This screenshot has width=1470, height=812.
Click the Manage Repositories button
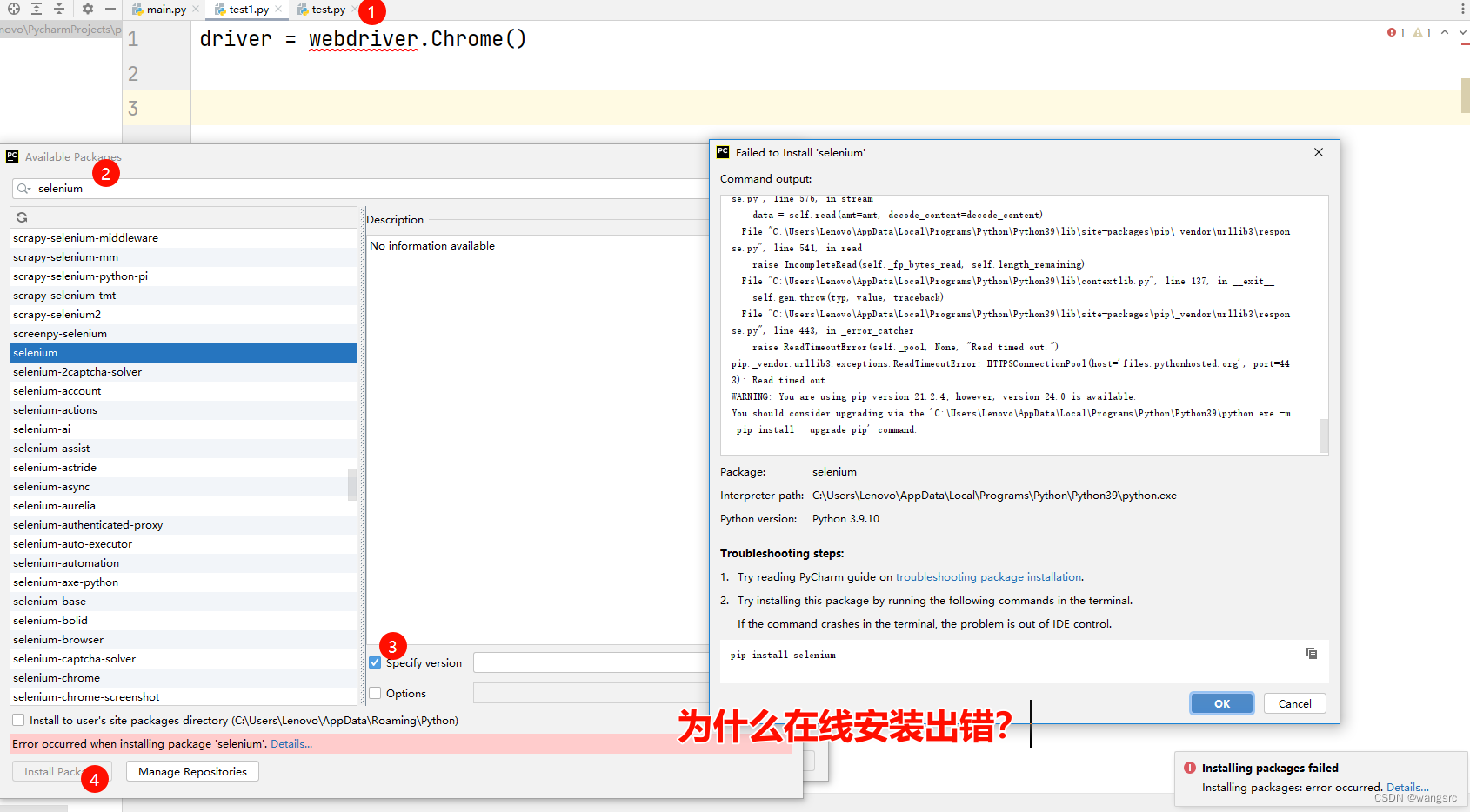[x=192, y=771]
